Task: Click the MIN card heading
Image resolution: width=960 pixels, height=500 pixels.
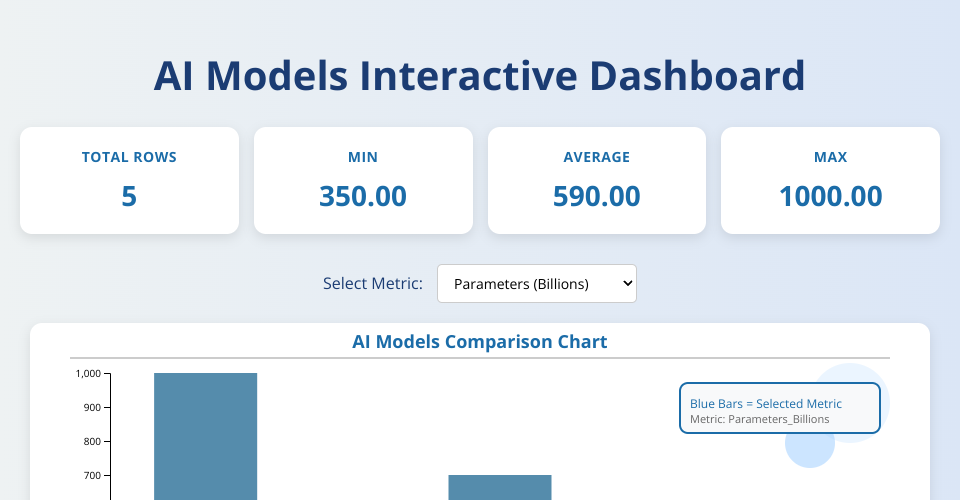Action: point(363,157)
